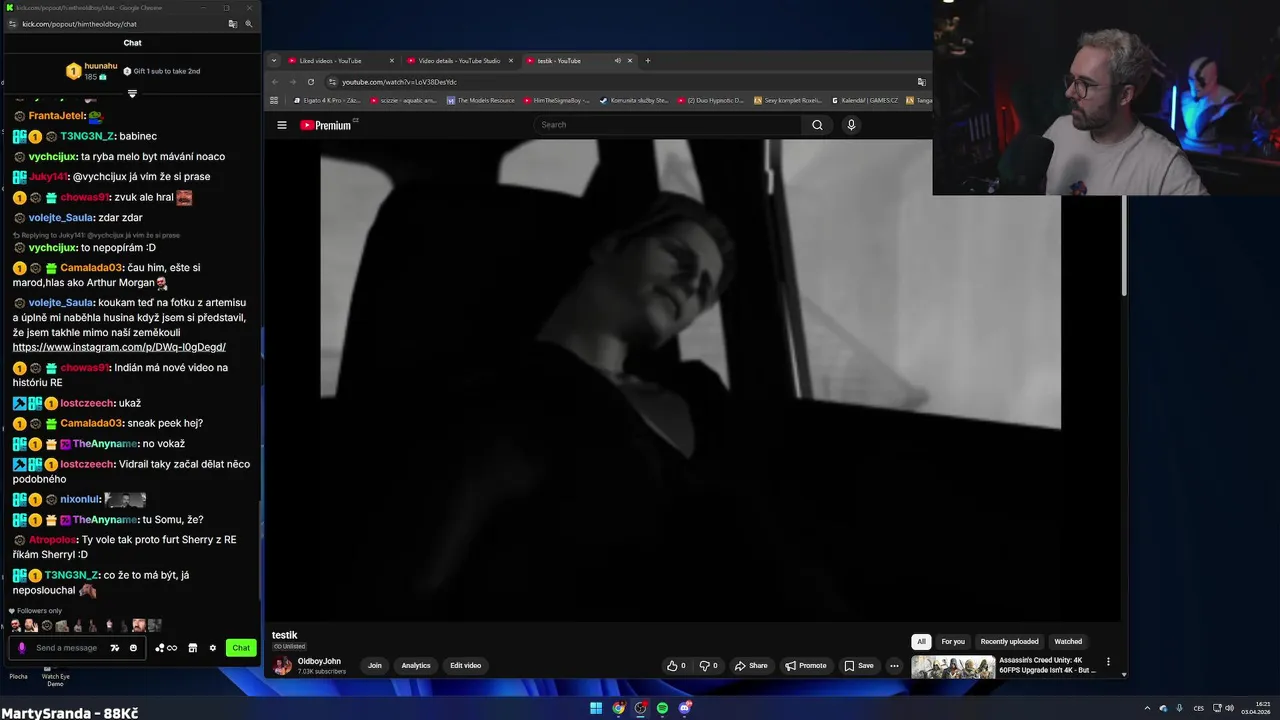Switch to Video details YouTube Studio tab

point(459,61)
